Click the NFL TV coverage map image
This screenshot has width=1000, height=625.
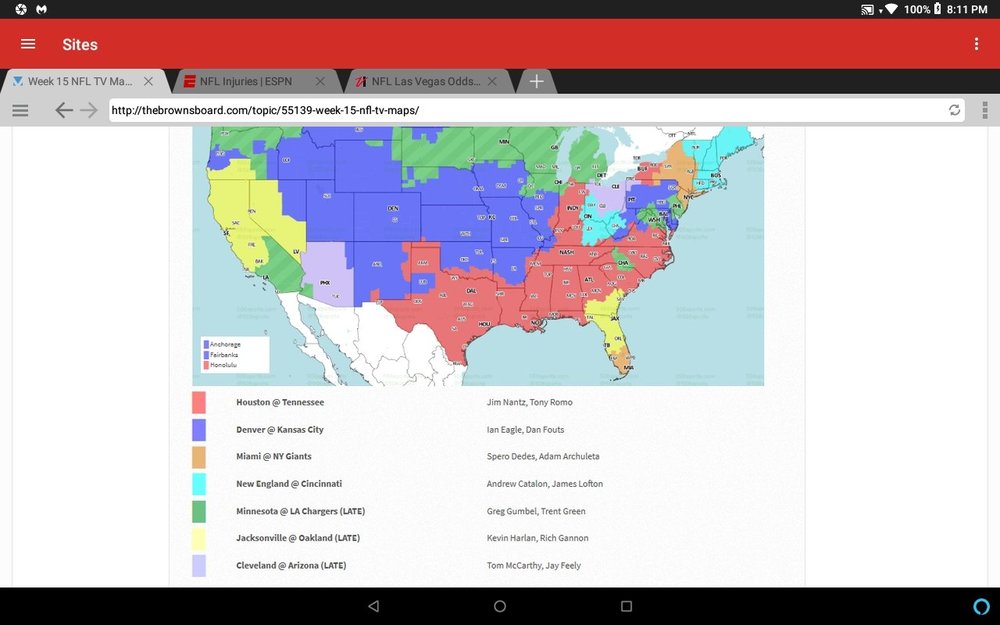478,256
